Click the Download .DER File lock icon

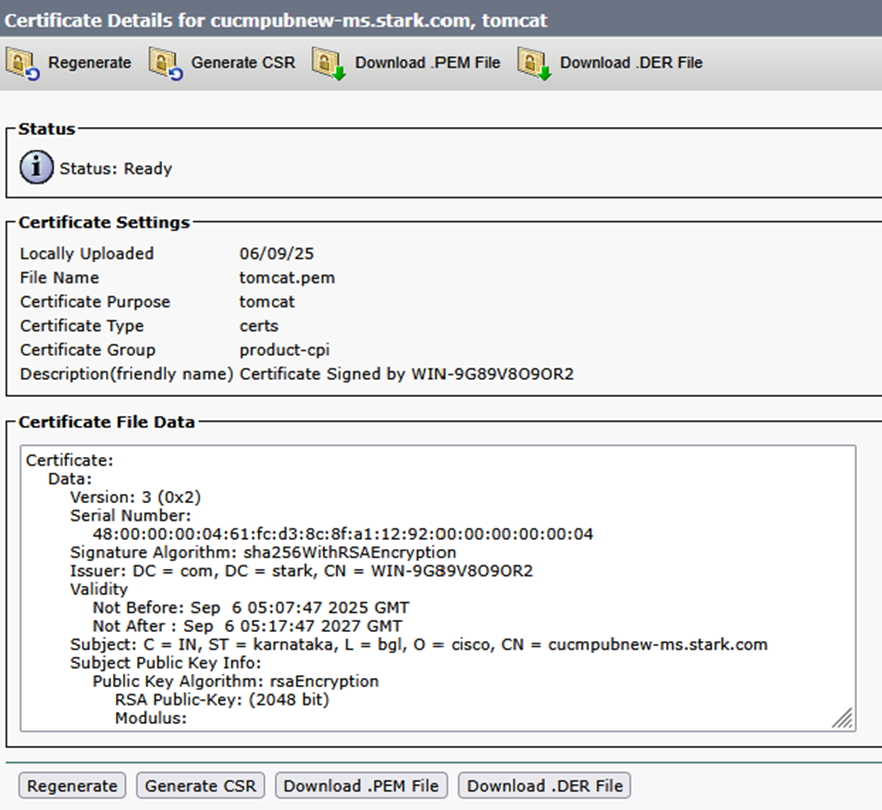[534, 64]
